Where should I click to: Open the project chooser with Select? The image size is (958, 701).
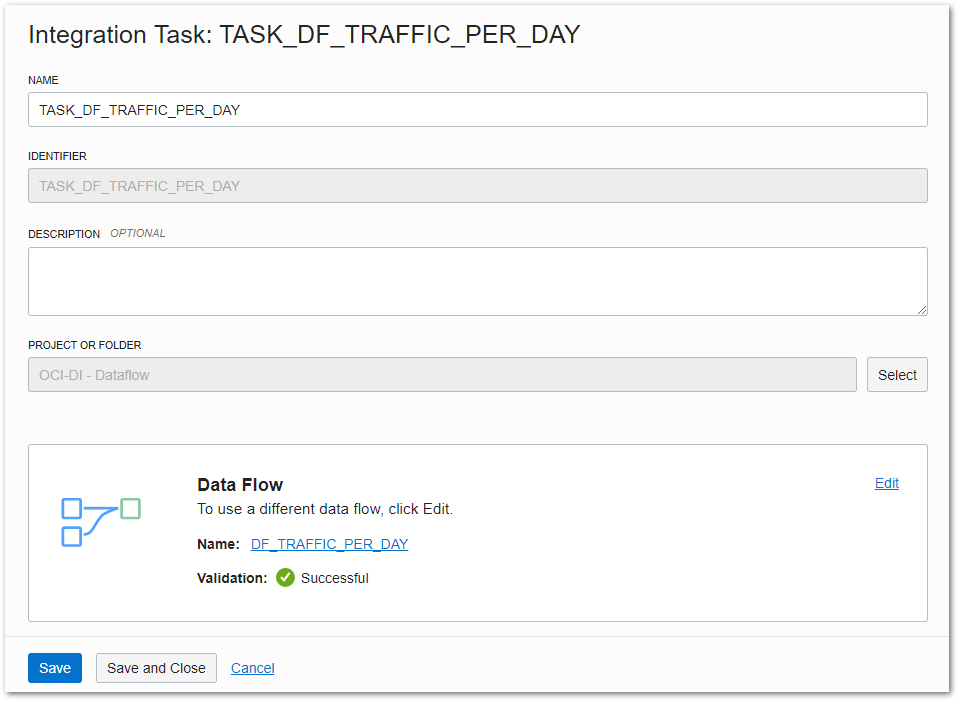[896, 374]
